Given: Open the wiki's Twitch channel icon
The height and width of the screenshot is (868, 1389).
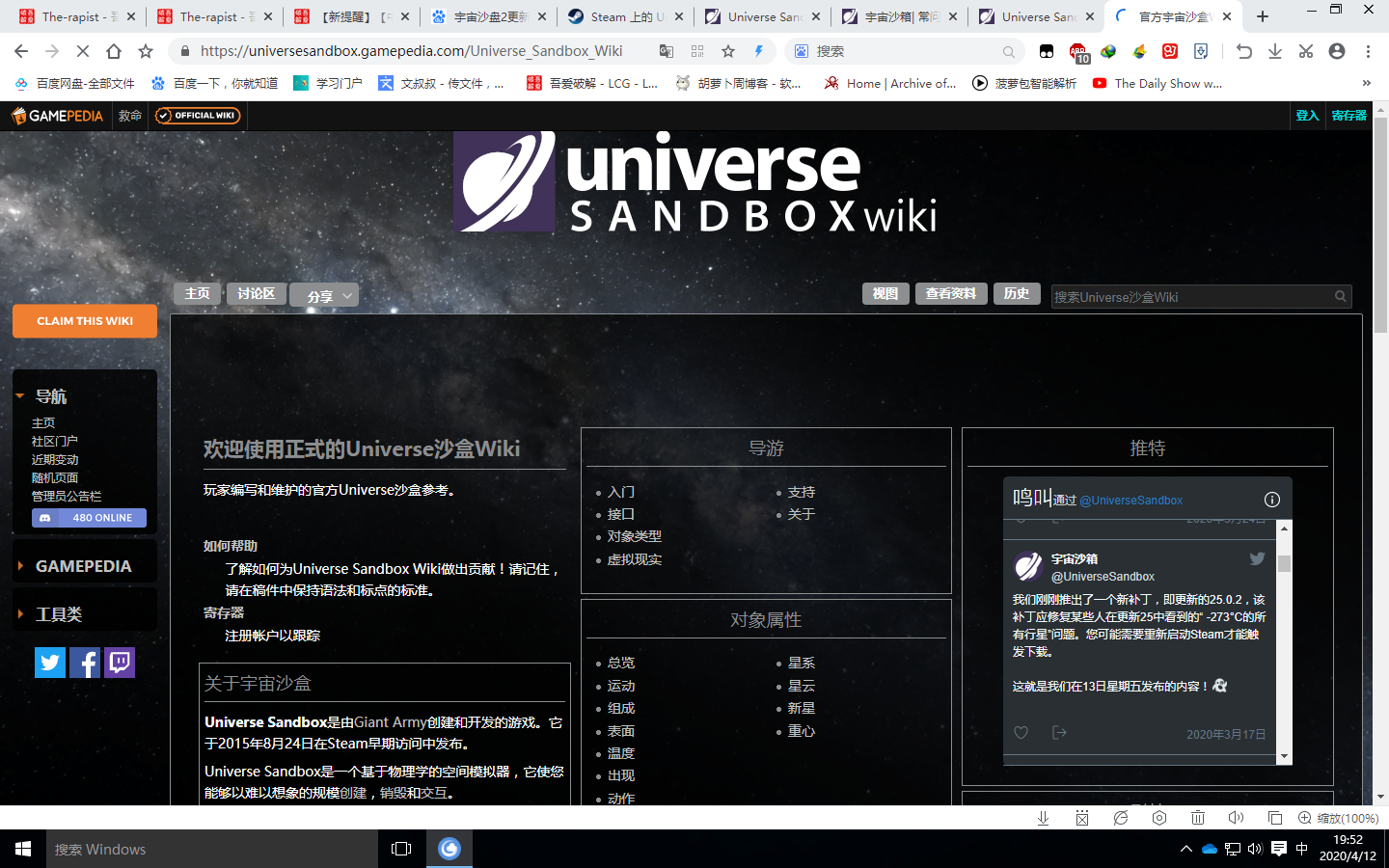Looking at the screenshot, I should tap(120, 663).
